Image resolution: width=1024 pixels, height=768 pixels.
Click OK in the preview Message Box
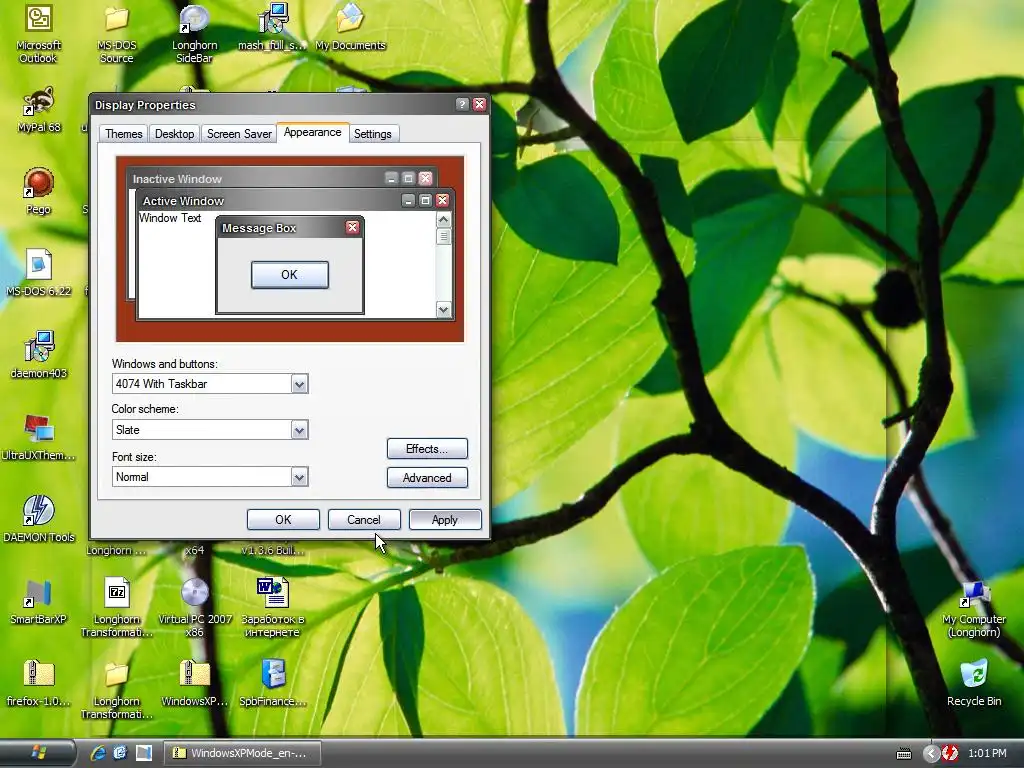289,275
